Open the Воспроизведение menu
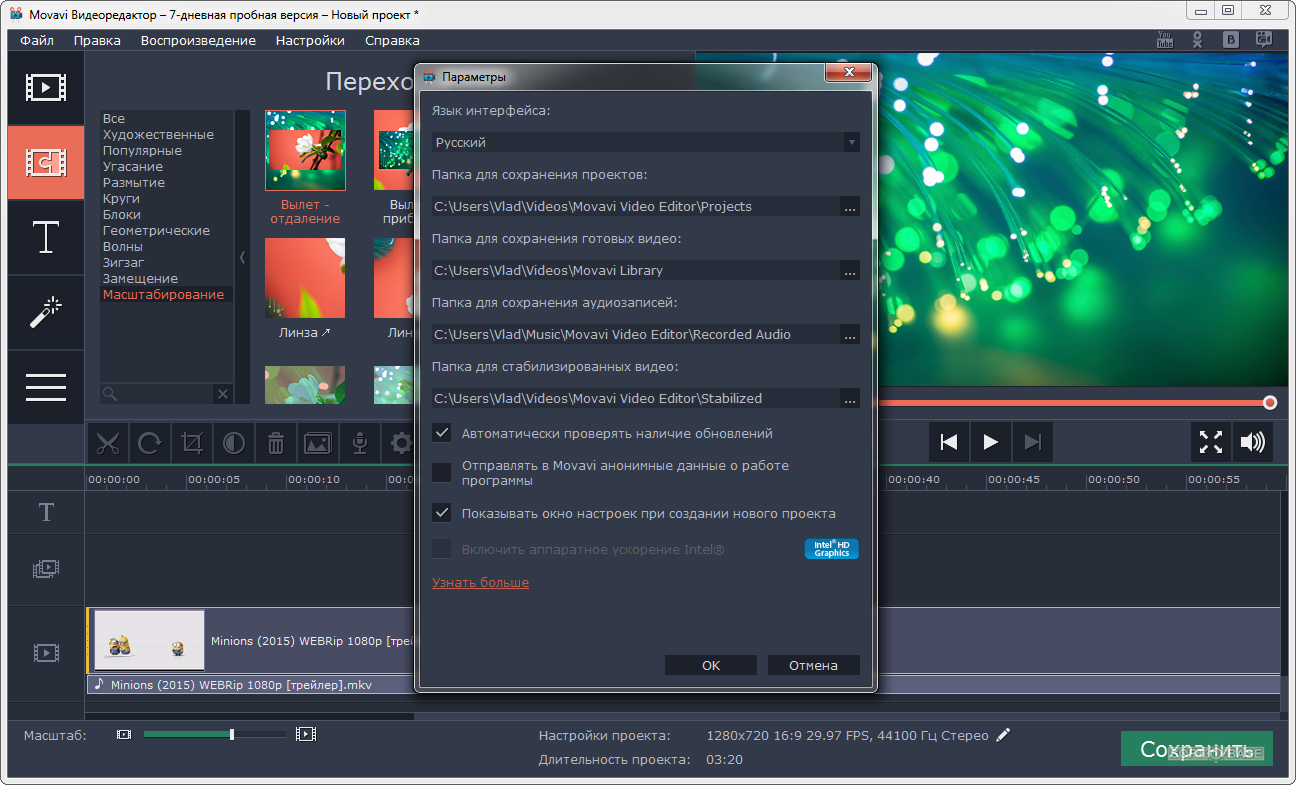The width and height of the screenshot is (1296, 785). pos(198,40)
